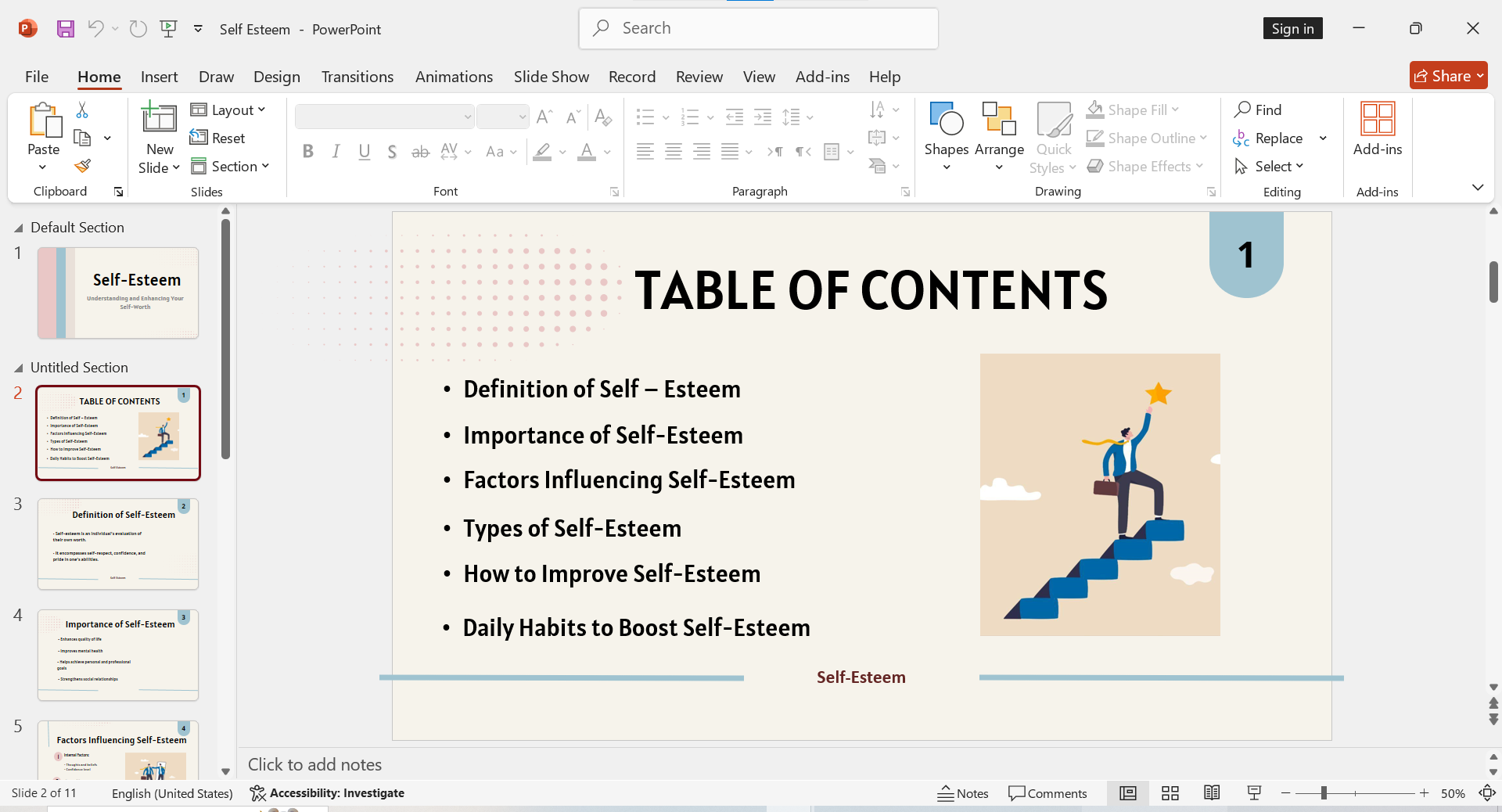
Task: Click the Sign in button
Action: coord(1292,29)
